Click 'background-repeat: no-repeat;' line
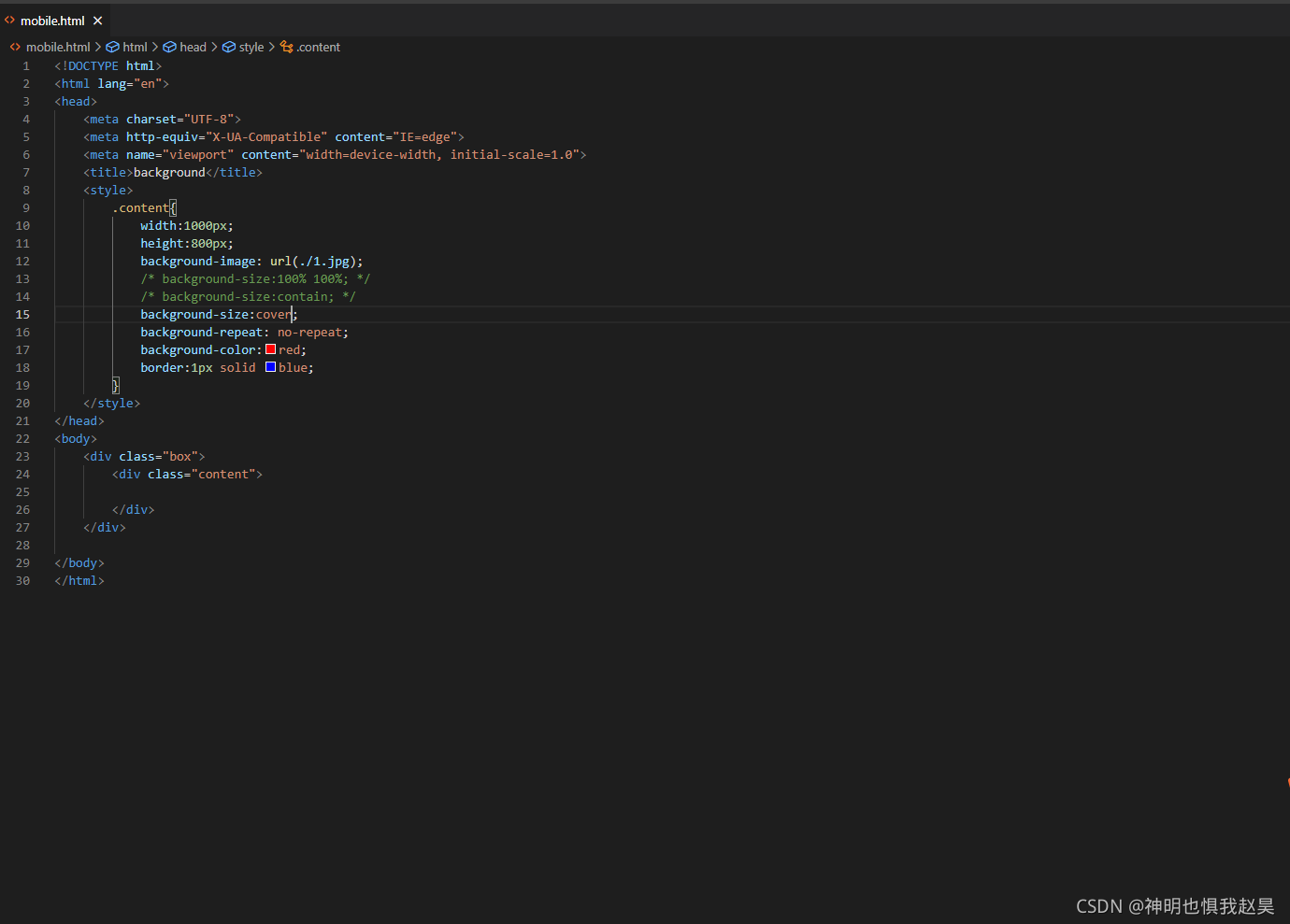Viewport: 1290px width, 924px height. point(244,333)
